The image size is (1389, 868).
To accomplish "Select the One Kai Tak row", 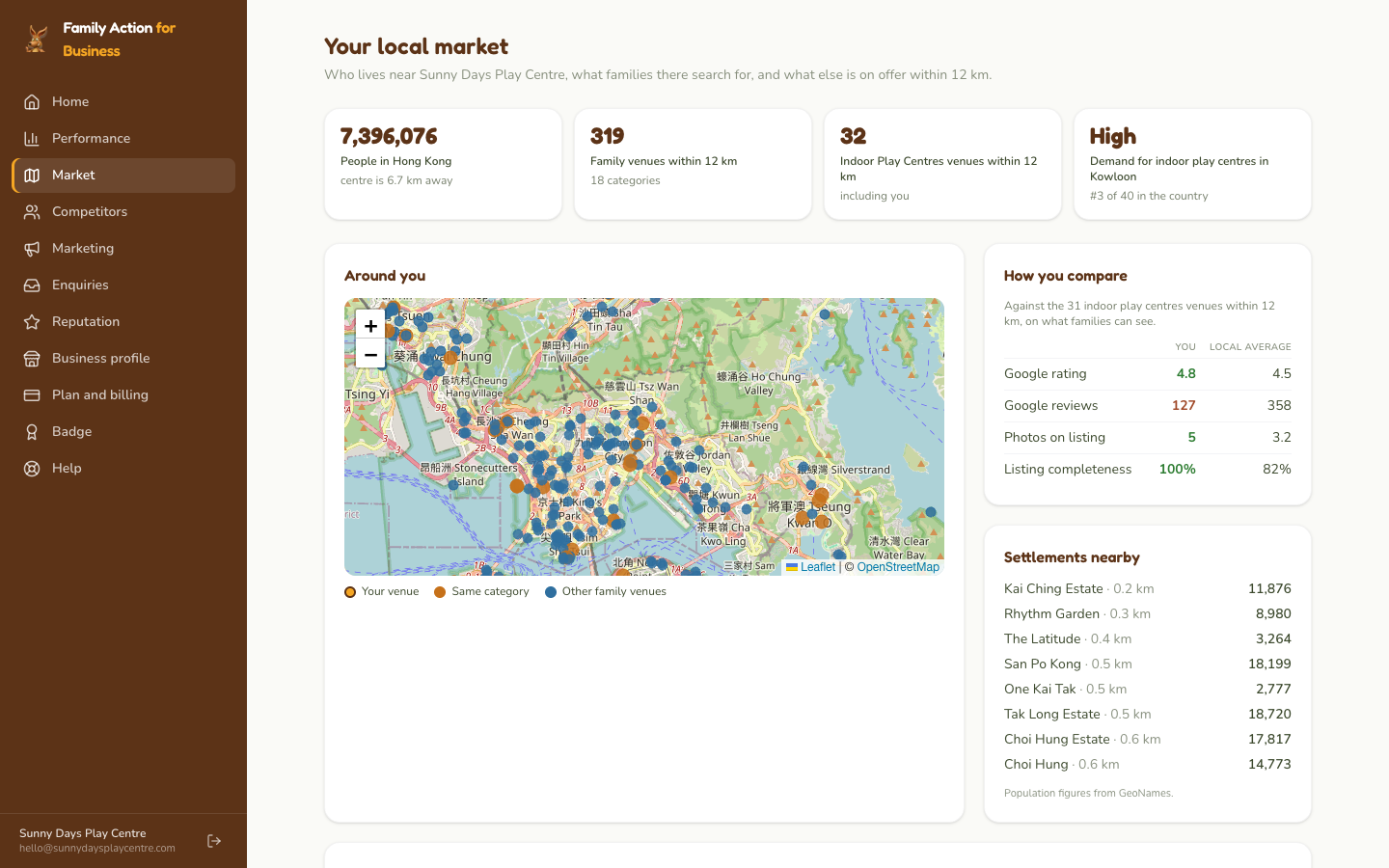I will 1148,689.
